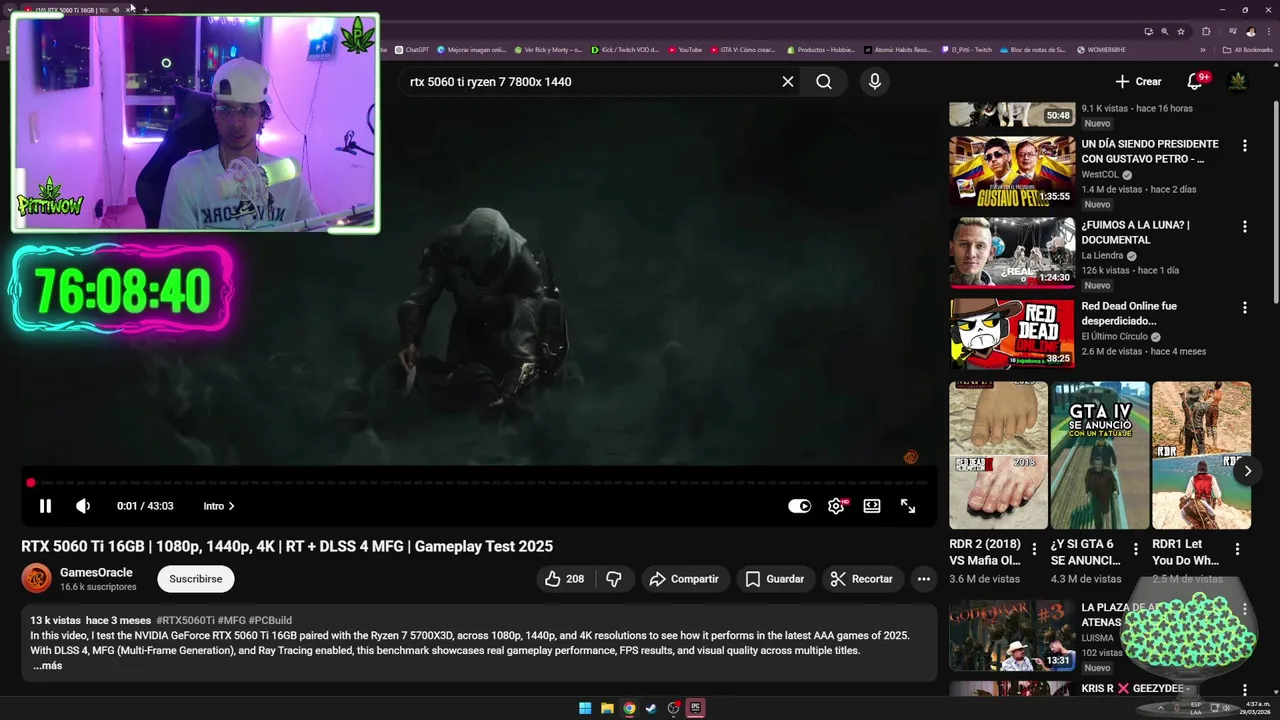Image resolution: width=1280 pixels, height=720 pixels.
Task: Open options for Y SI GTA 6 short
Action: pyautogui.click(x=1135, y=549)
